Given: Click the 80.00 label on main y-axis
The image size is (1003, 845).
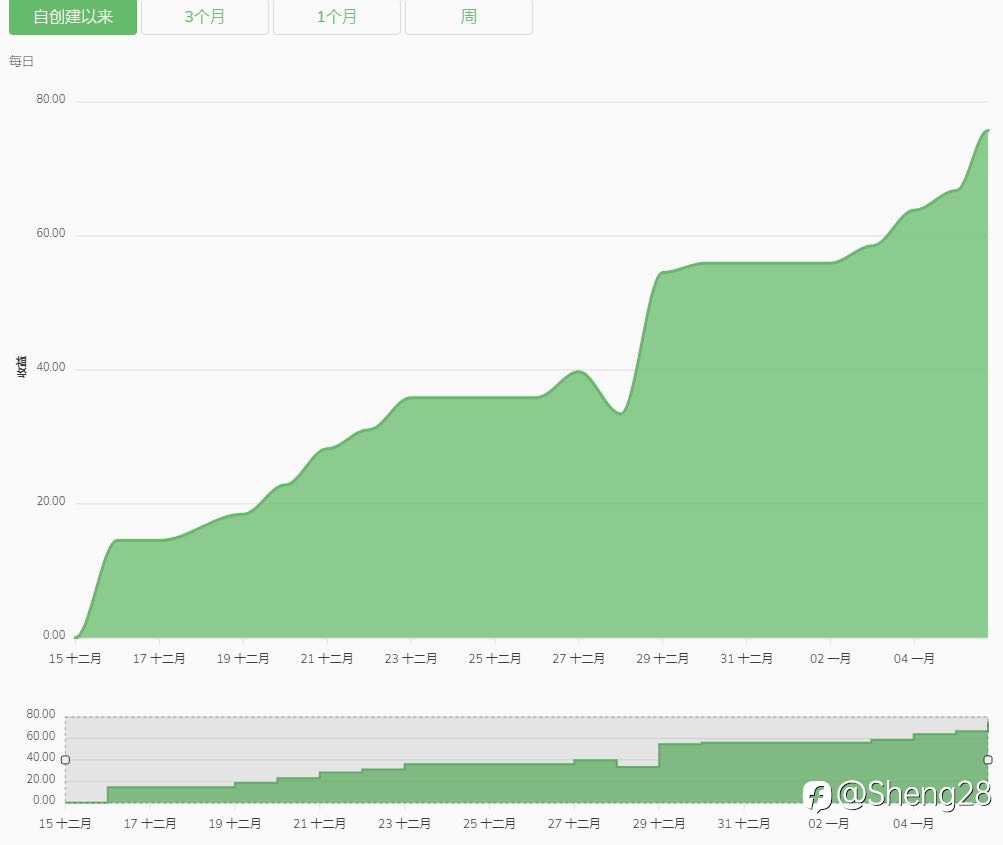Looking at the screenshot, I should tap(51, 99).
